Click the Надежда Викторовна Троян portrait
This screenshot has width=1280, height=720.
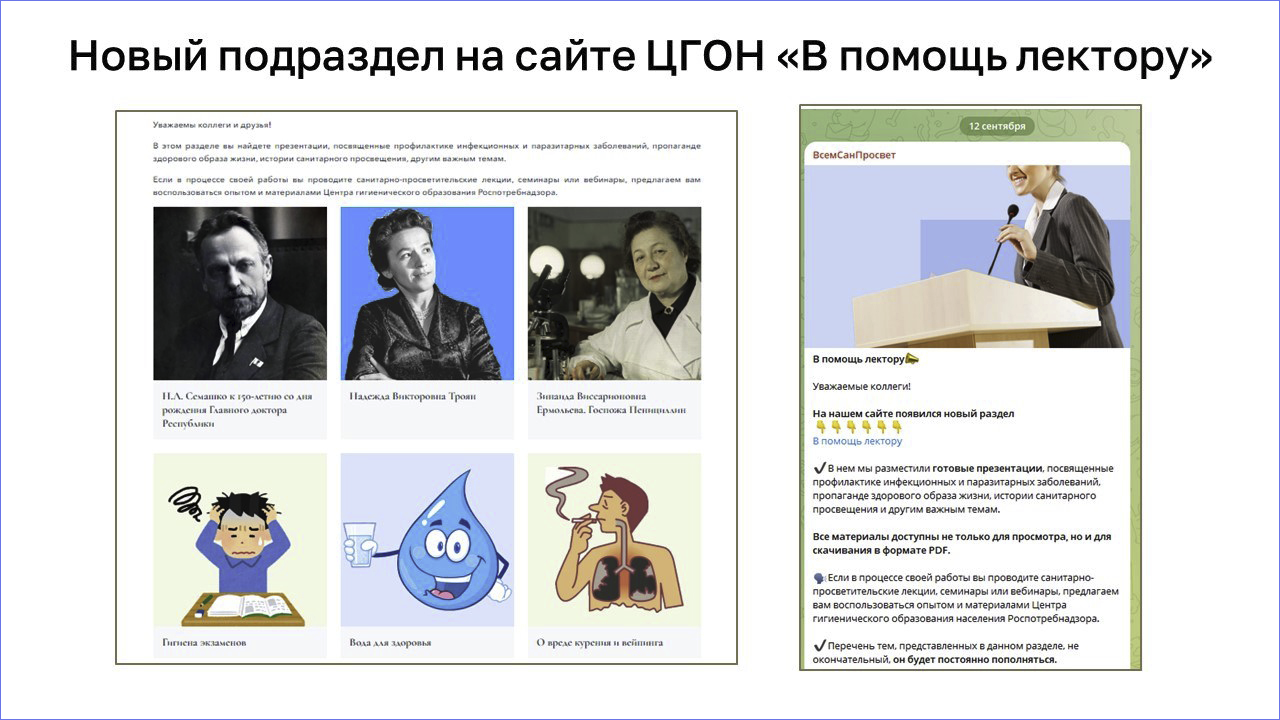point(427,293)
